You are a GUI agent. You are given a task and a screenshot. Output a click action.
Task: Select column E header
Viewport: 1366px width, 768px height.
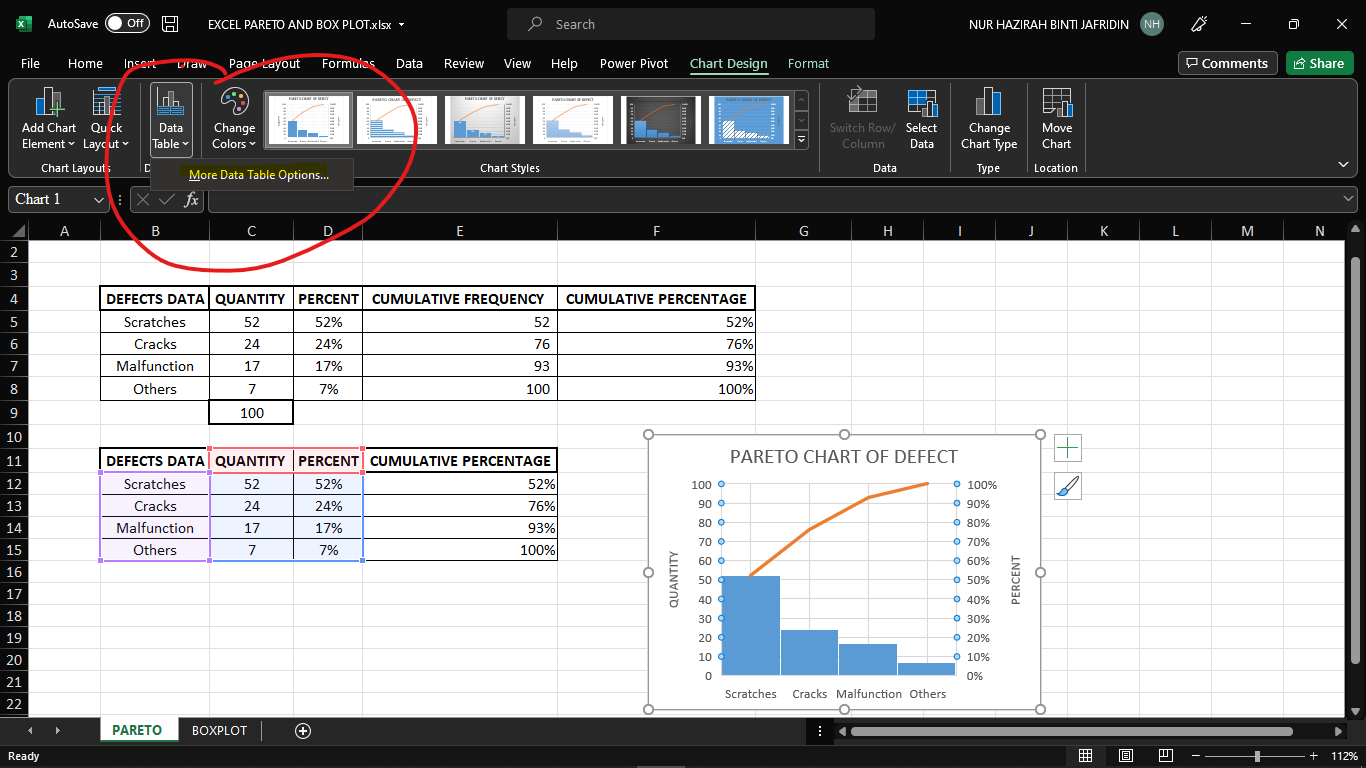459,231
